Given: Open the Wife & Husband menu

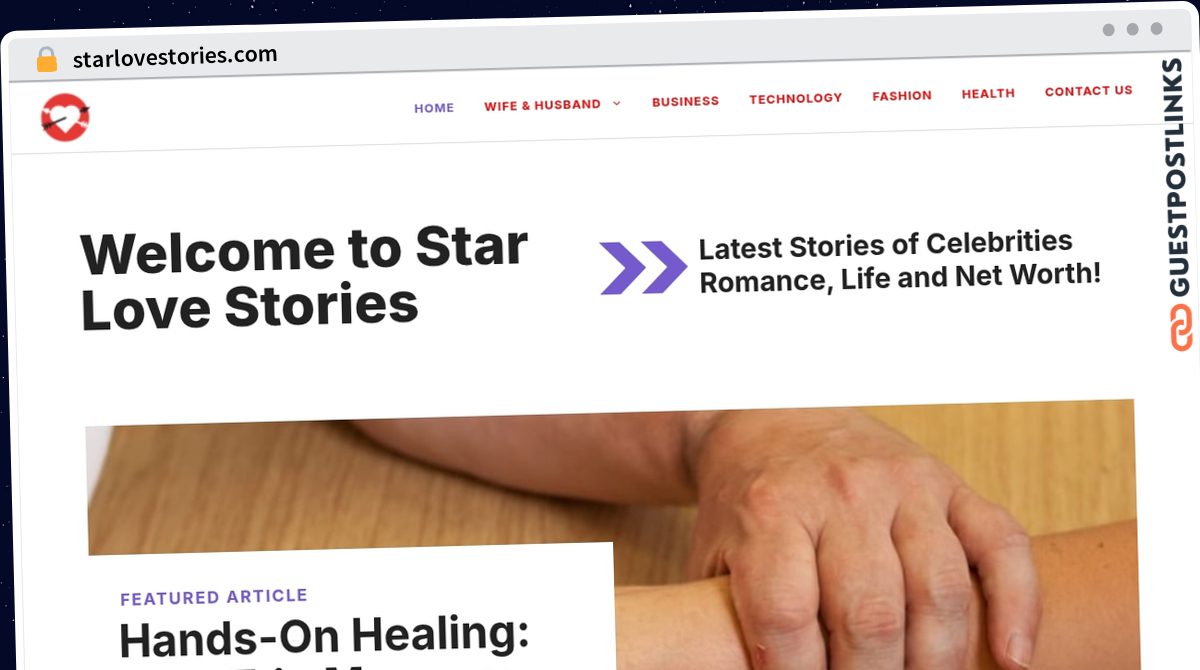Looking at the screenshot, I should (542, 105).
